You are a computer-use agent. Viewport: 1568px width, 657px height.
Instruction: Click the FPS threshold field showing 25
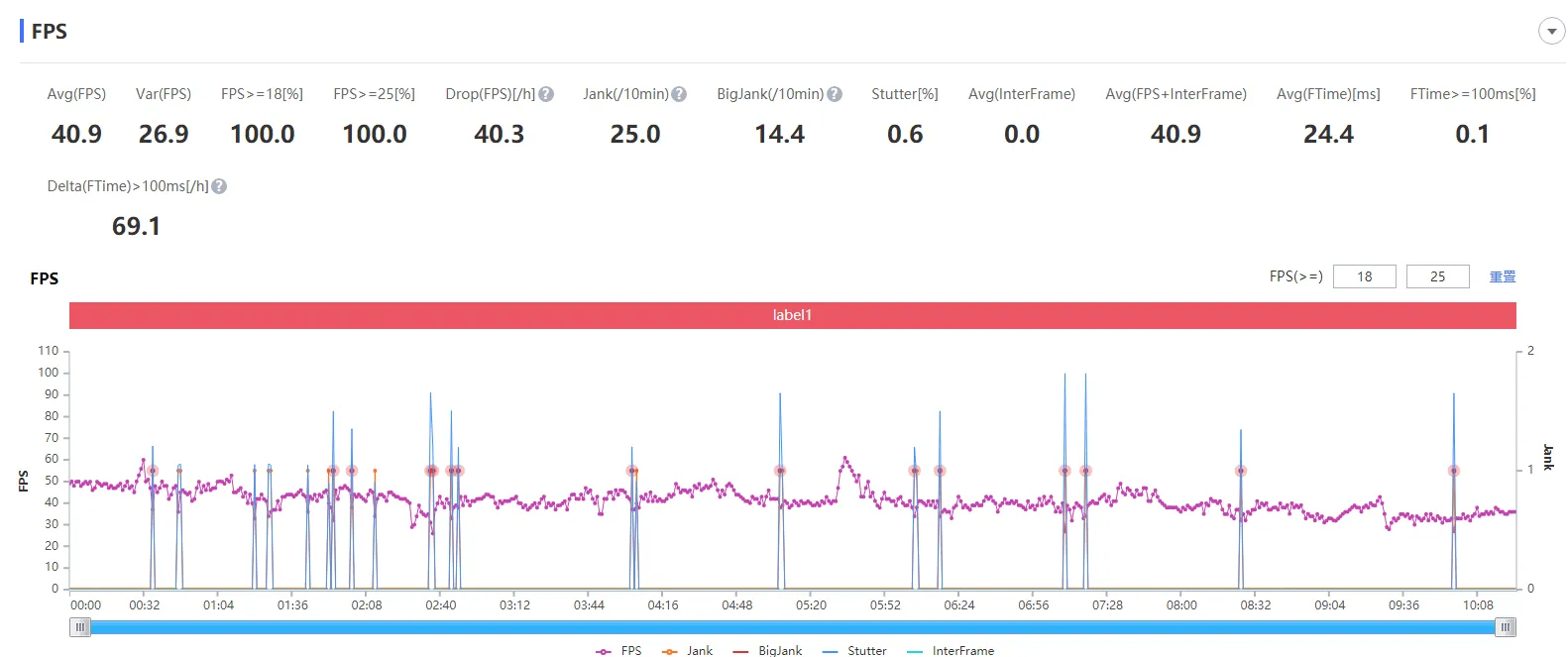[1438, 276]
